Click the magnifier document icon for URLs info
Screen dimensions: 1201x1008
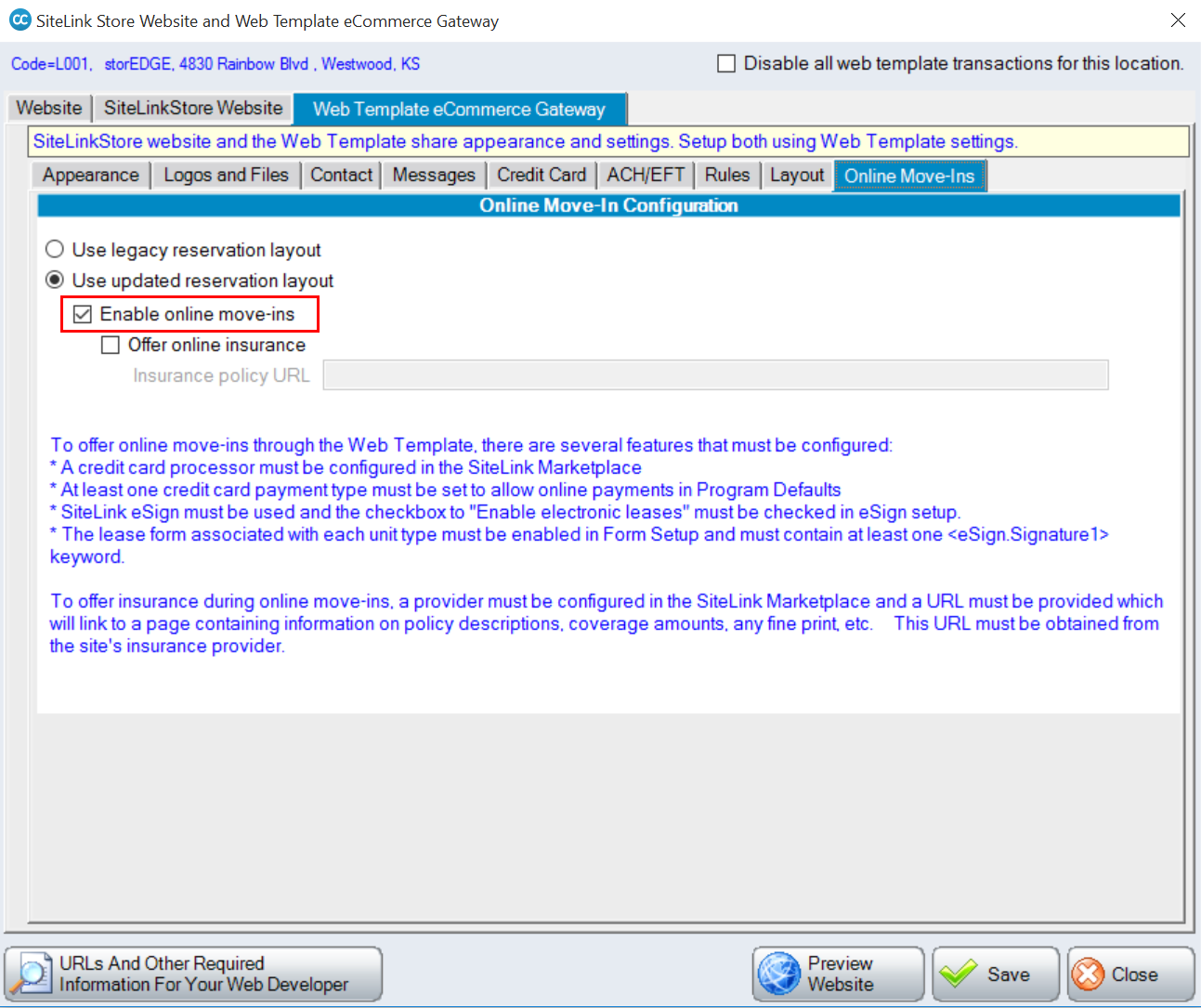point(31,974)
